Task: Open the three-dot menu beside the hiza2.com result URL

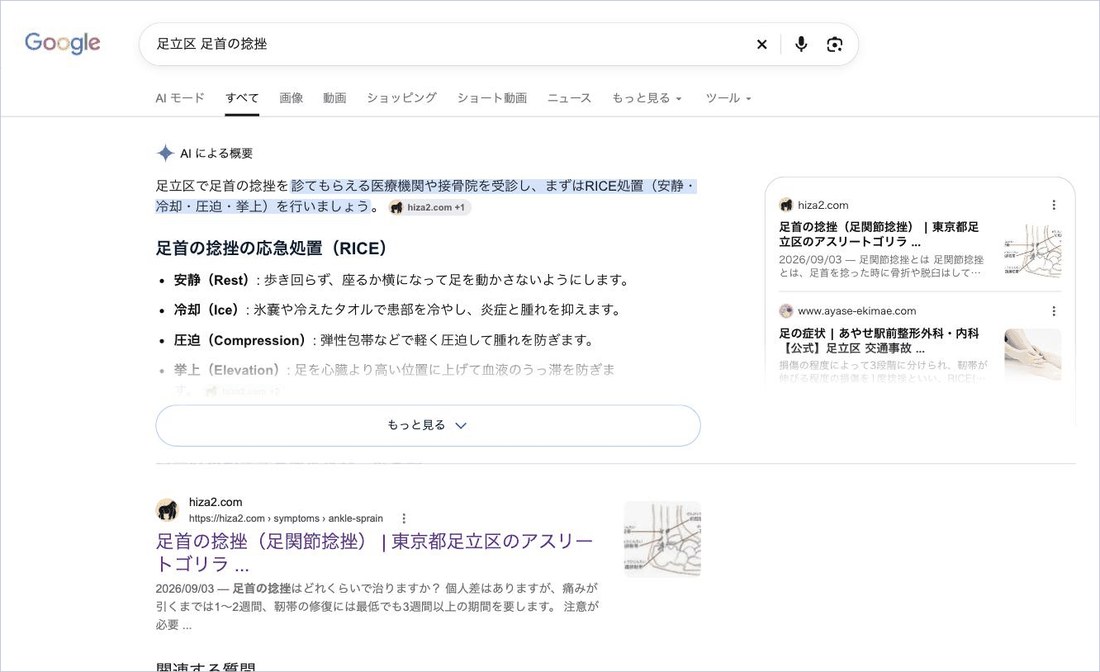Action: point(403,518)
